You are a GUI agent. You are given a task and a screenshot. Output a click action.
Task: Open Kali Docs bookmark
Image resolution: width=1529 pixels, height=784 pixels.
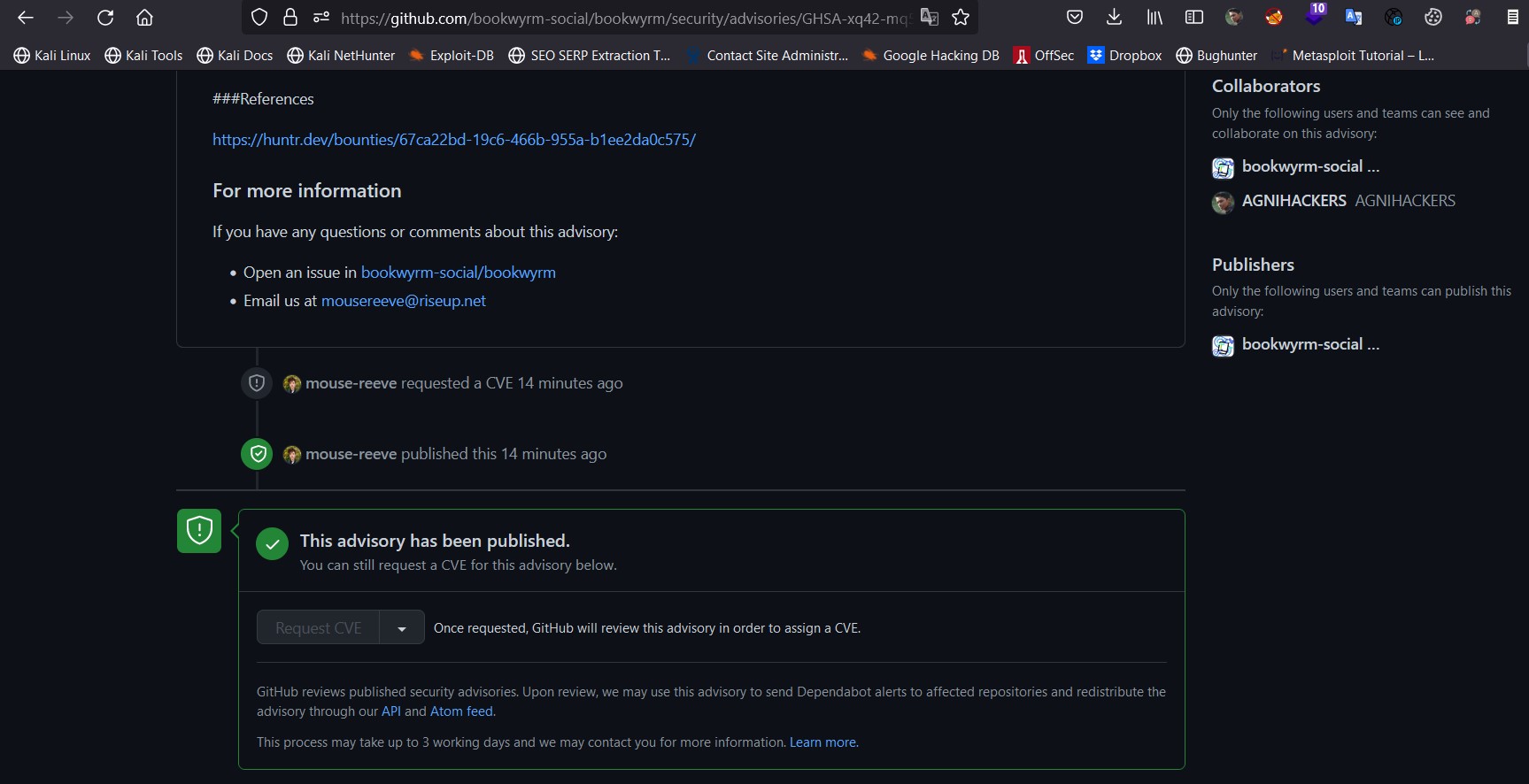pyautogui.click(x=235, y=56)
